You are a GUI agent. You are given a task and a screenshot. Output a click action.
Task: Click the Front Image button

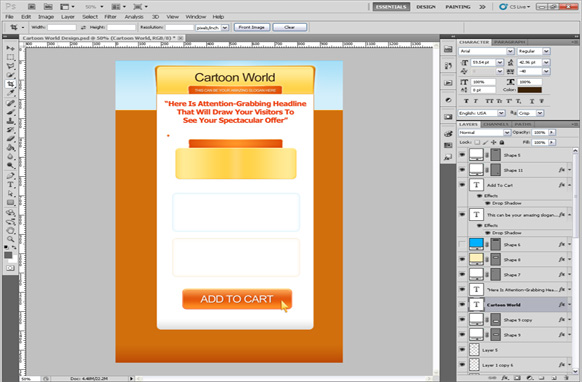[x=252, y=27]
